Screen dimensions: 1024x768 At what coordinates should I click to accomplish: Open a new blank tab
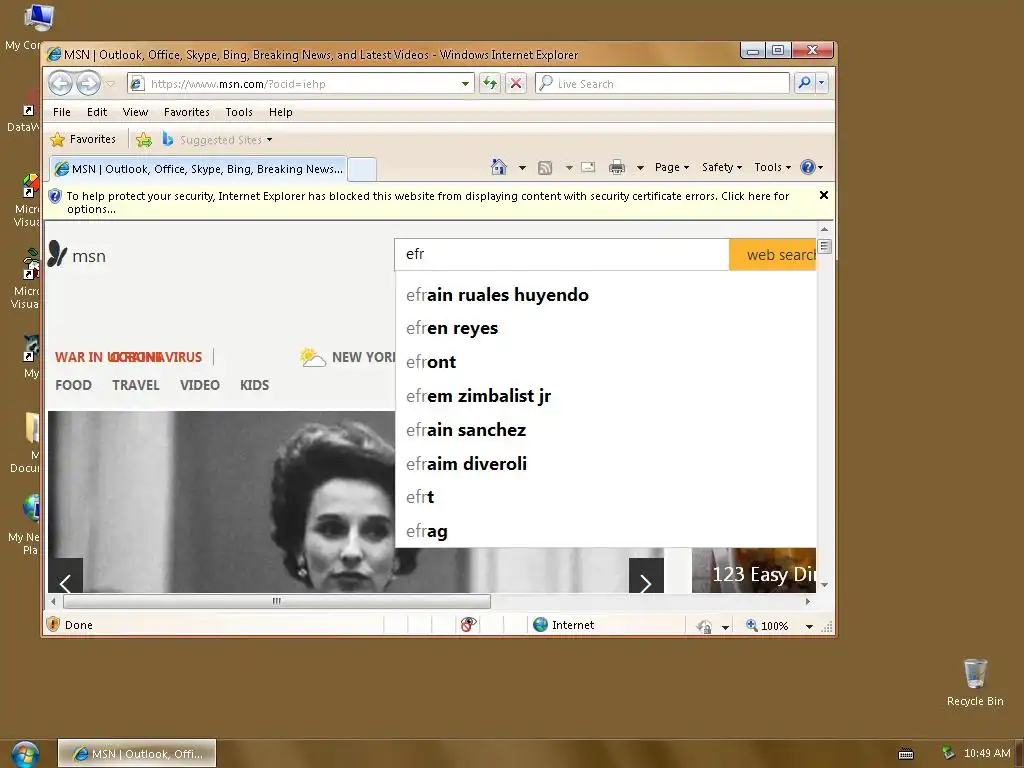(x=362, y=170)
